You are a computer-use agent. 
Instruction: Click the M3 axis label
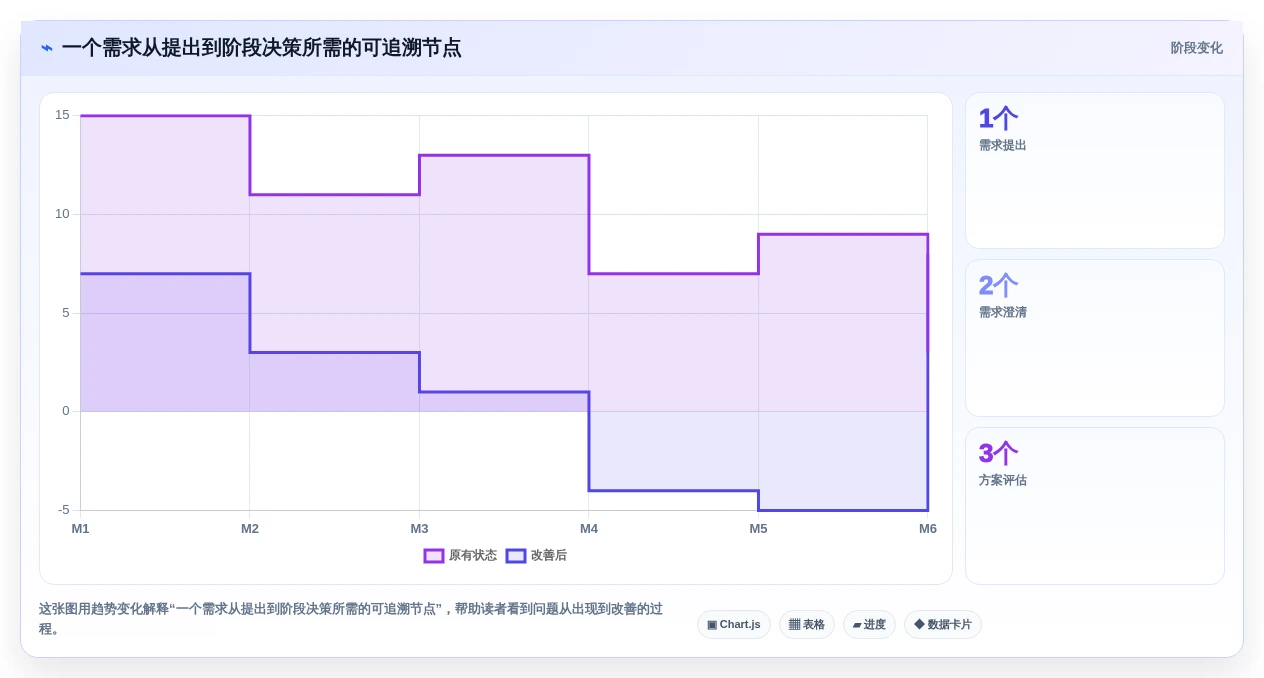pos(419,529)
